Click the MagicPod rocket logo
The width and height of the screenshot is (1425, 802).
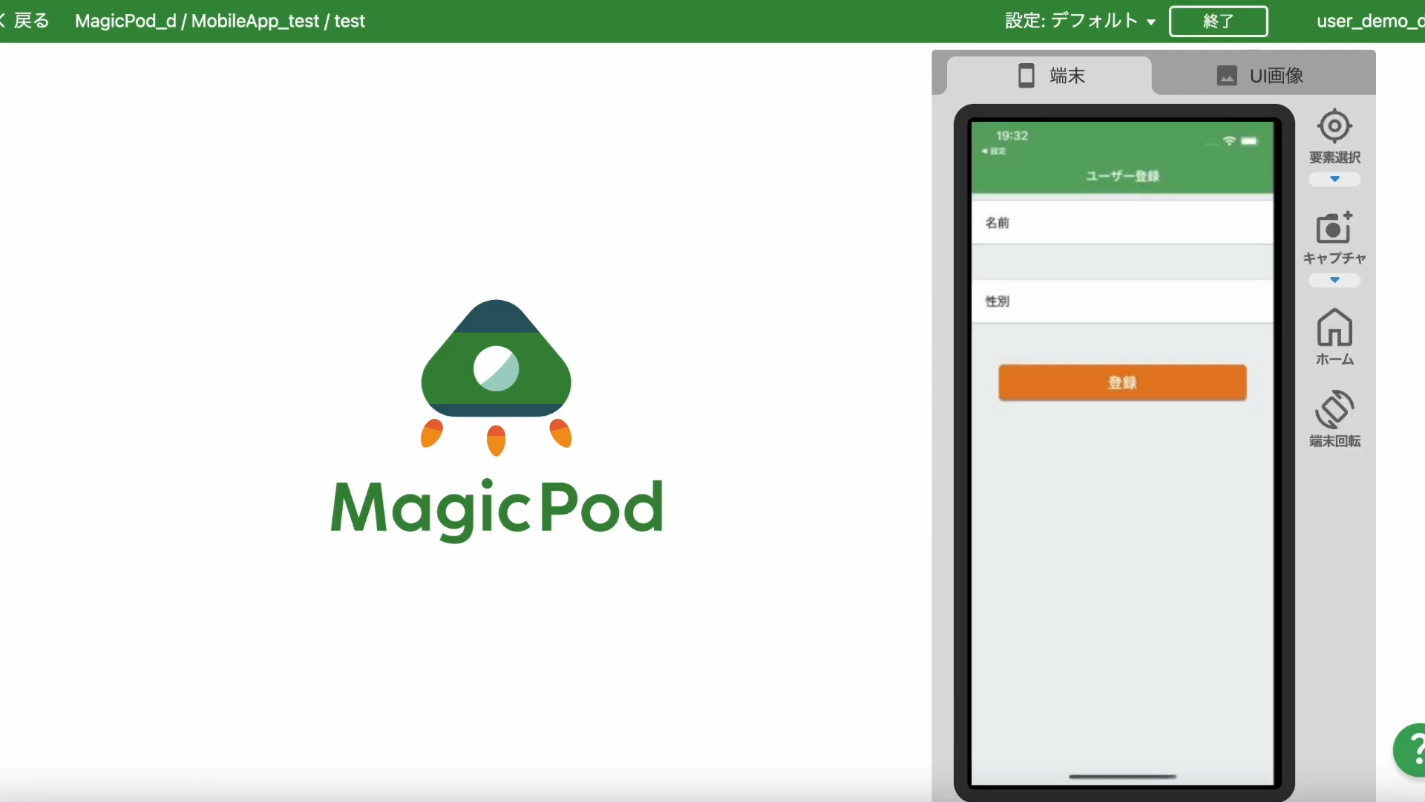pyautogui.click(x=496, y=377)
